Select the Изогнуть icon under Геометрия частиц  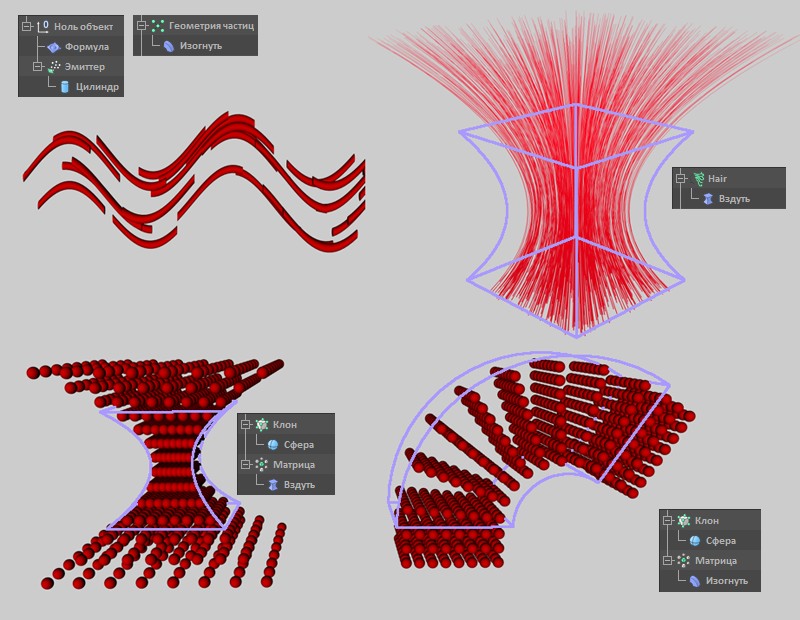tap(169, 46)
